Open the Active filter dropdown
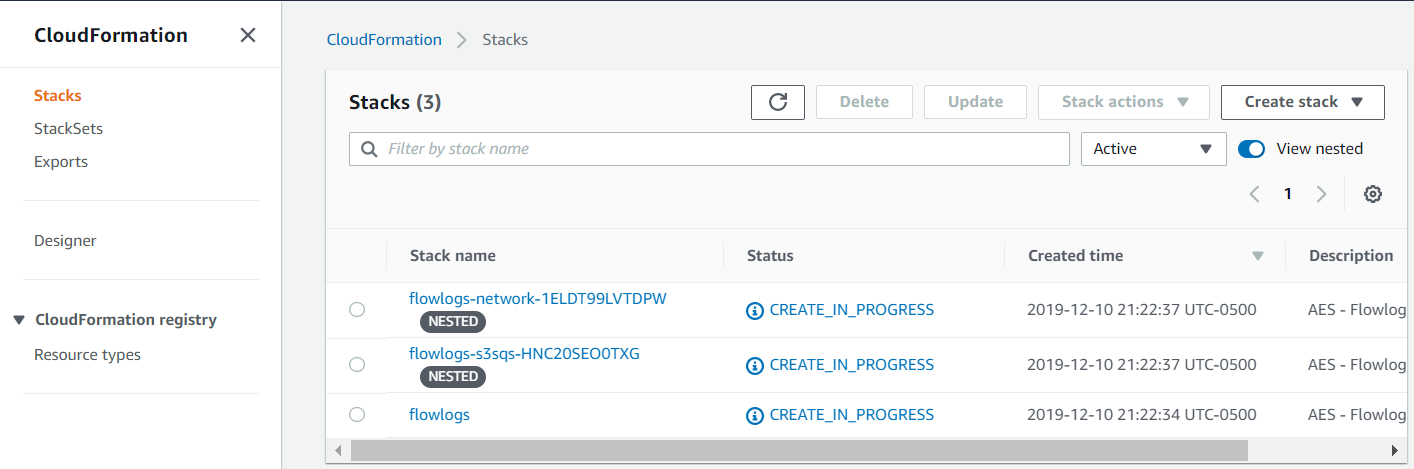The height and width of the screenshot is (469, 1414). click(x=1154, y=149)
